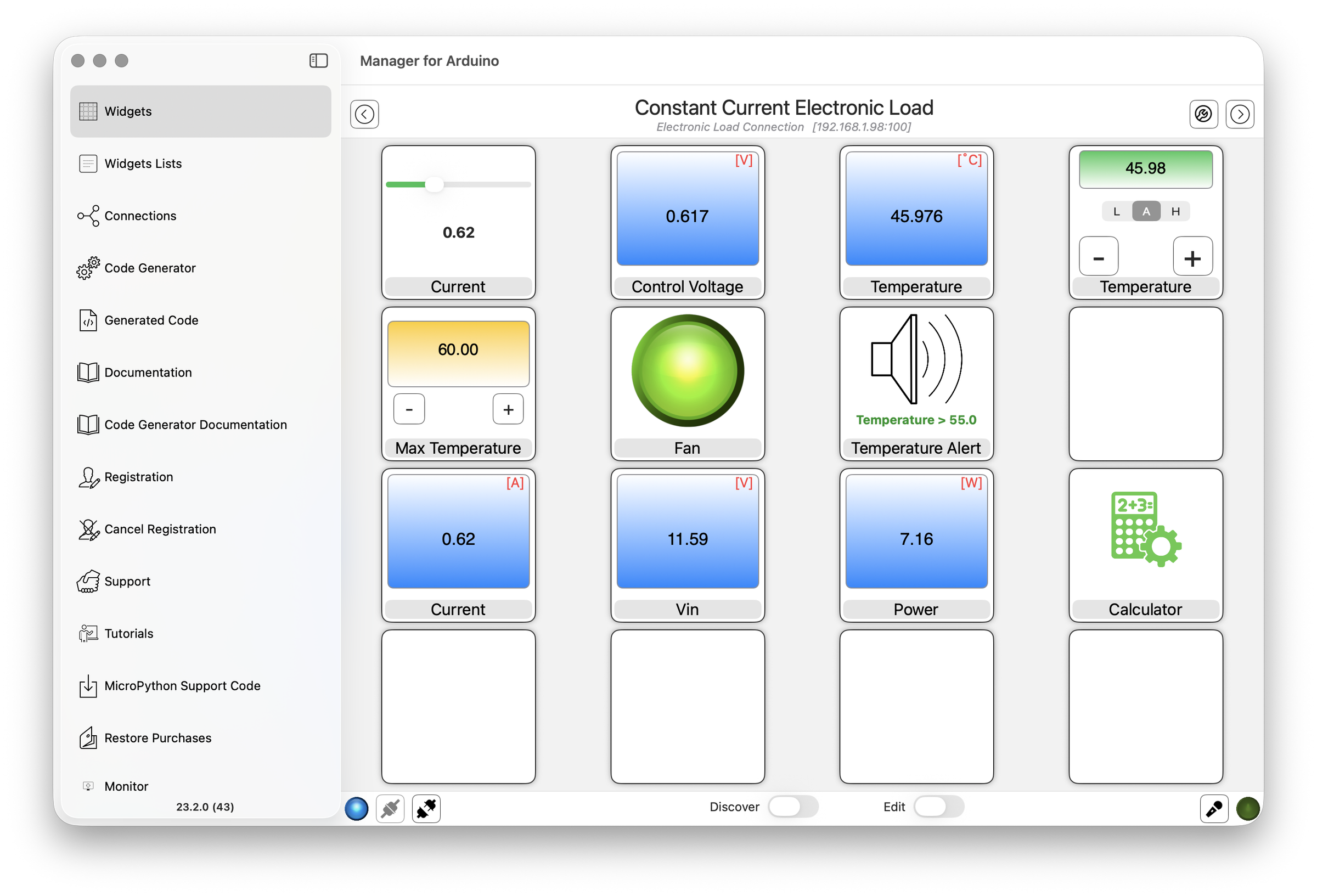Open Code Generator from sidebar
Image resolution: width=1317 pixels, height=896 pixels.
pos(201,268)
